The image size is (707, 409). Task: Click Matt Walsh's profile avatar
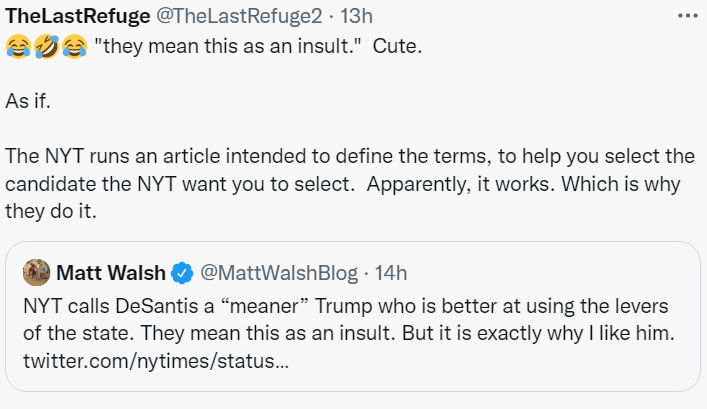tap(35, 272)
